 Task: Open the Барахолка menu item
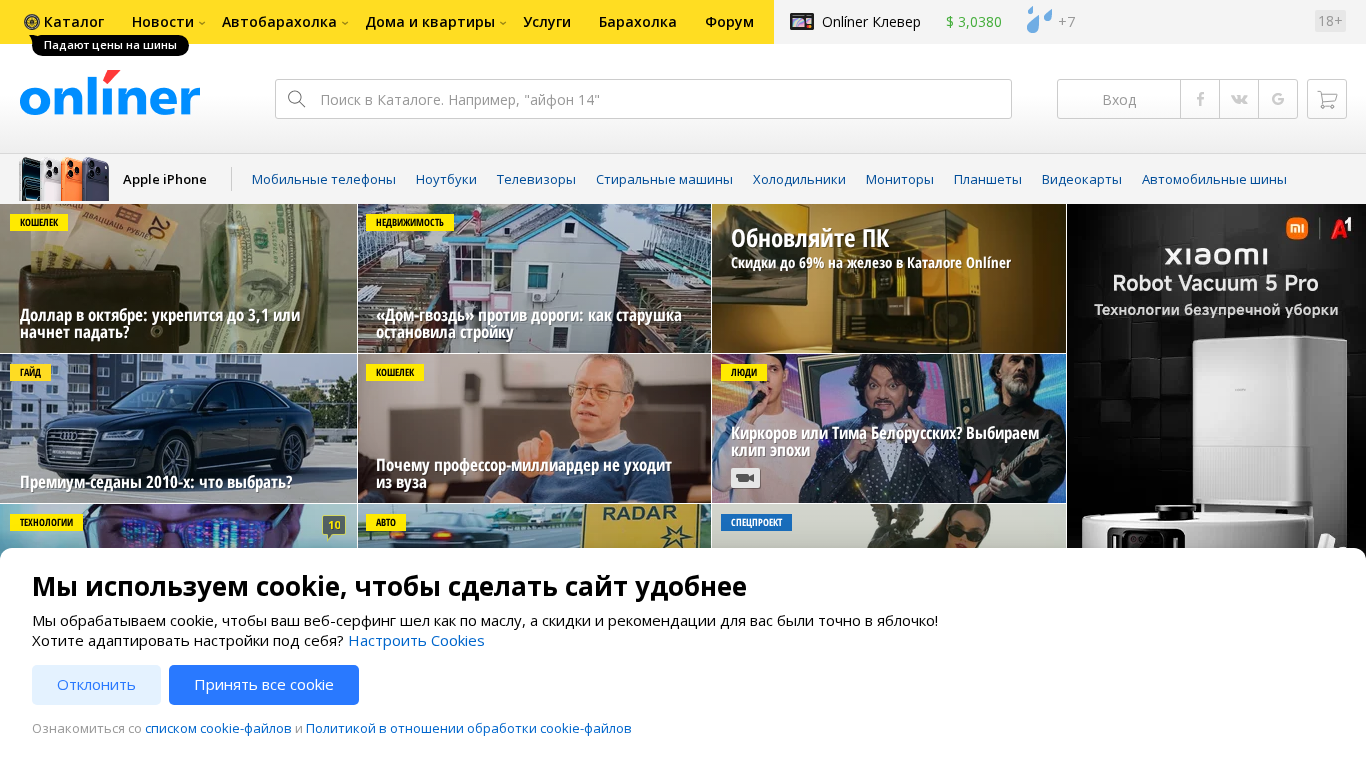point(638,22)
